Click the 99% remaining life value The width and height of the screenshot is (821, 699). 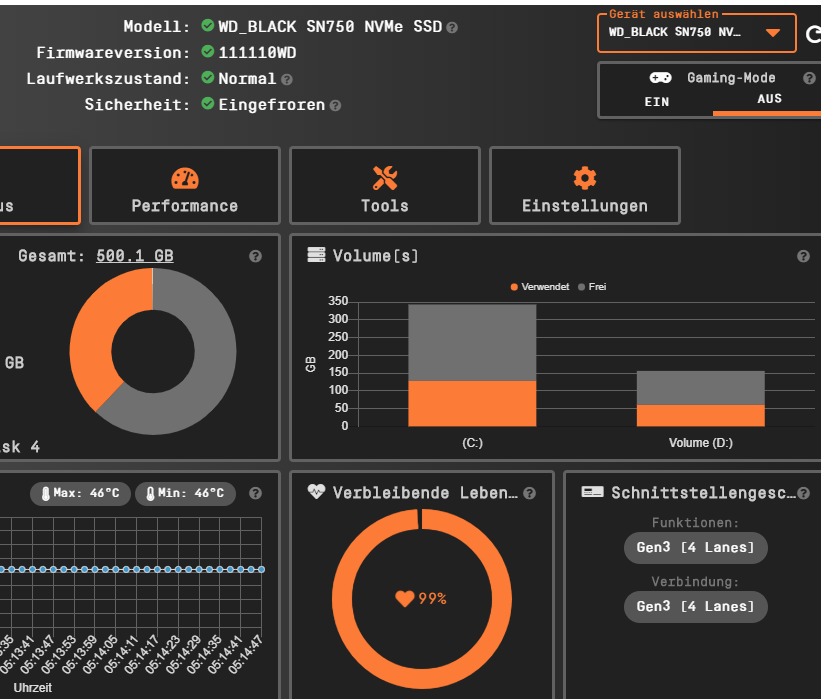[432, 598]
